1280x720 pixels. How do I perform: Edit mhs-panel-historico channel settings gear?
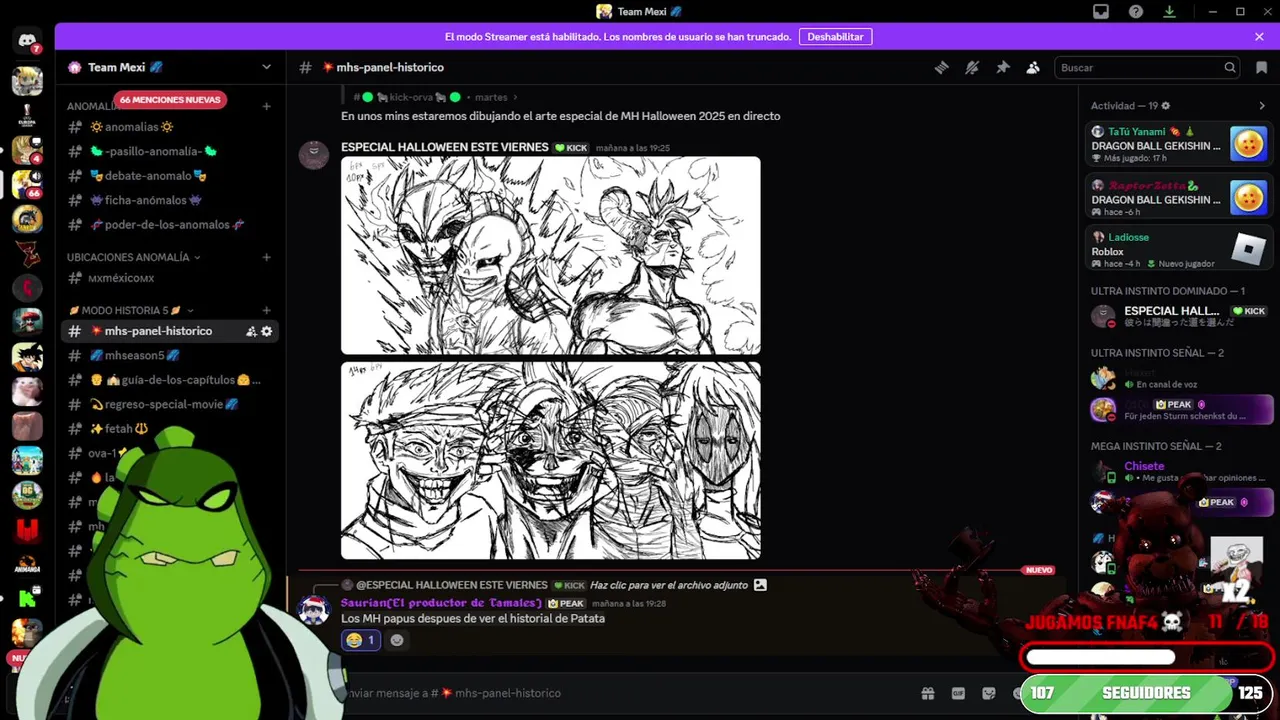click(267, 331)
